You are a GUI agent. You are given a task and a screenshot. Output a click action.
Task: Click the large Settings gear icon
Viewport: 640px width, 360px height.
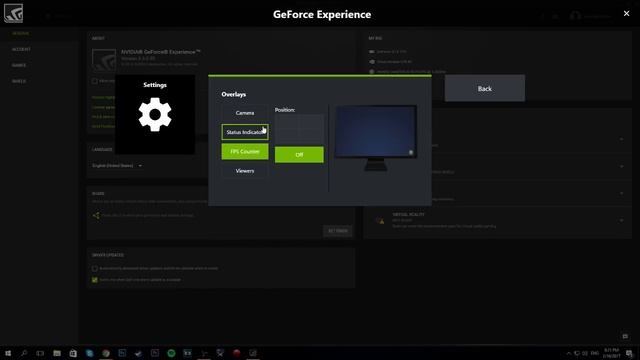(x=155, y=114)
